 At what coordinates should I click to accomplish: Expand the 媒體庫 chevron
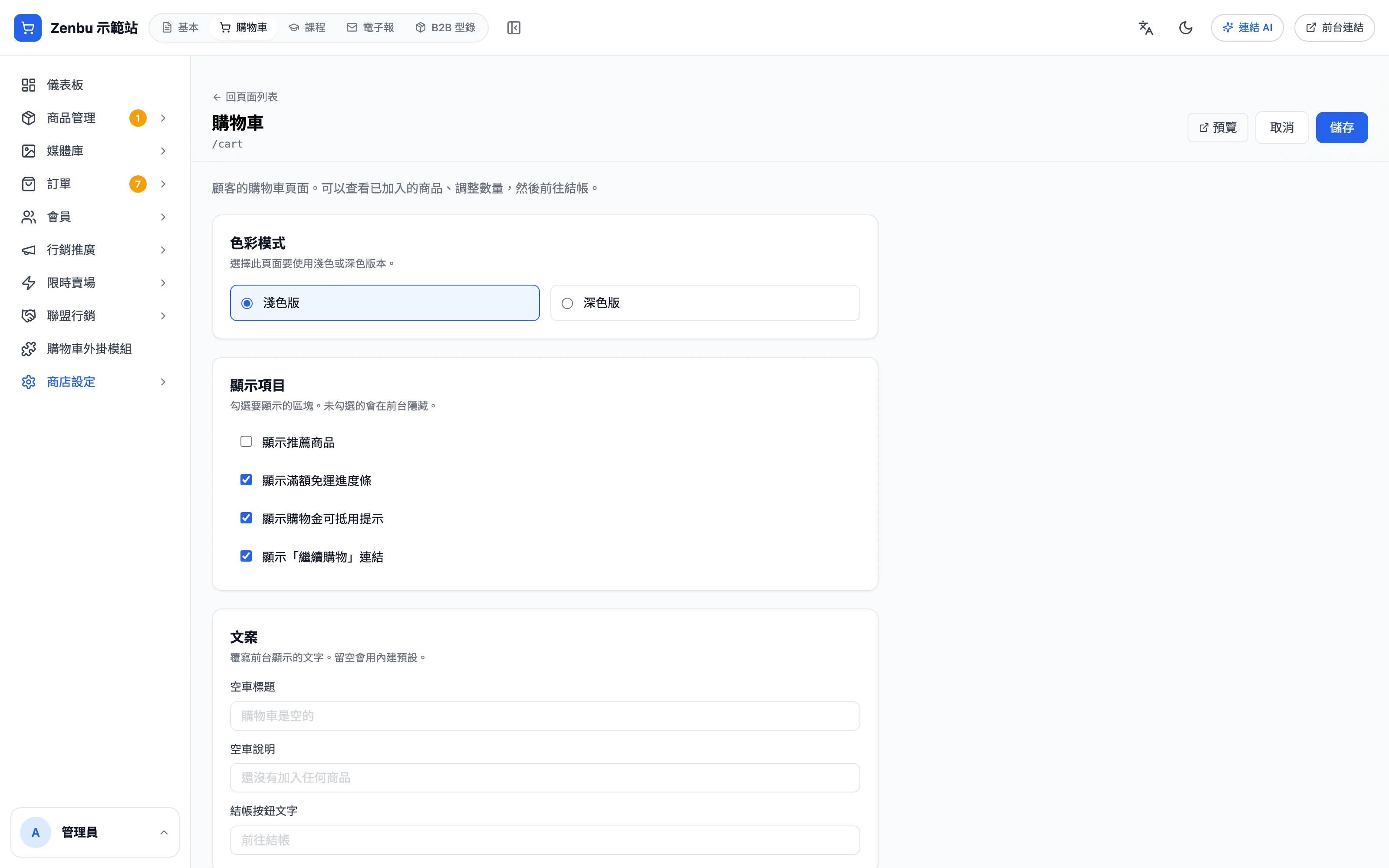[163, 151]
